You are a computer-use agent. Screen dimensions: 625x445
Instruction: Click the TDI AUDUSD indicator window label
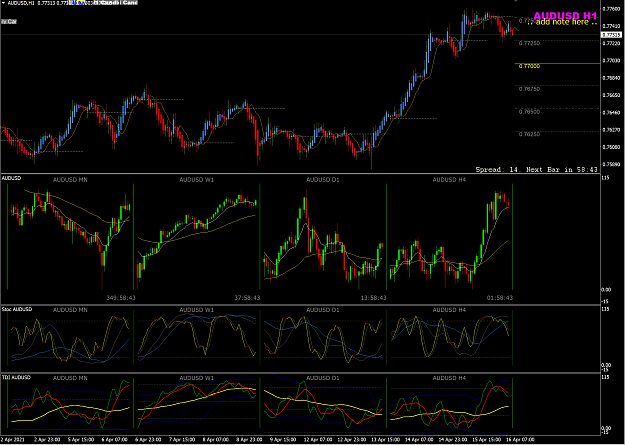pyautogui.click(x=16, y=377)
